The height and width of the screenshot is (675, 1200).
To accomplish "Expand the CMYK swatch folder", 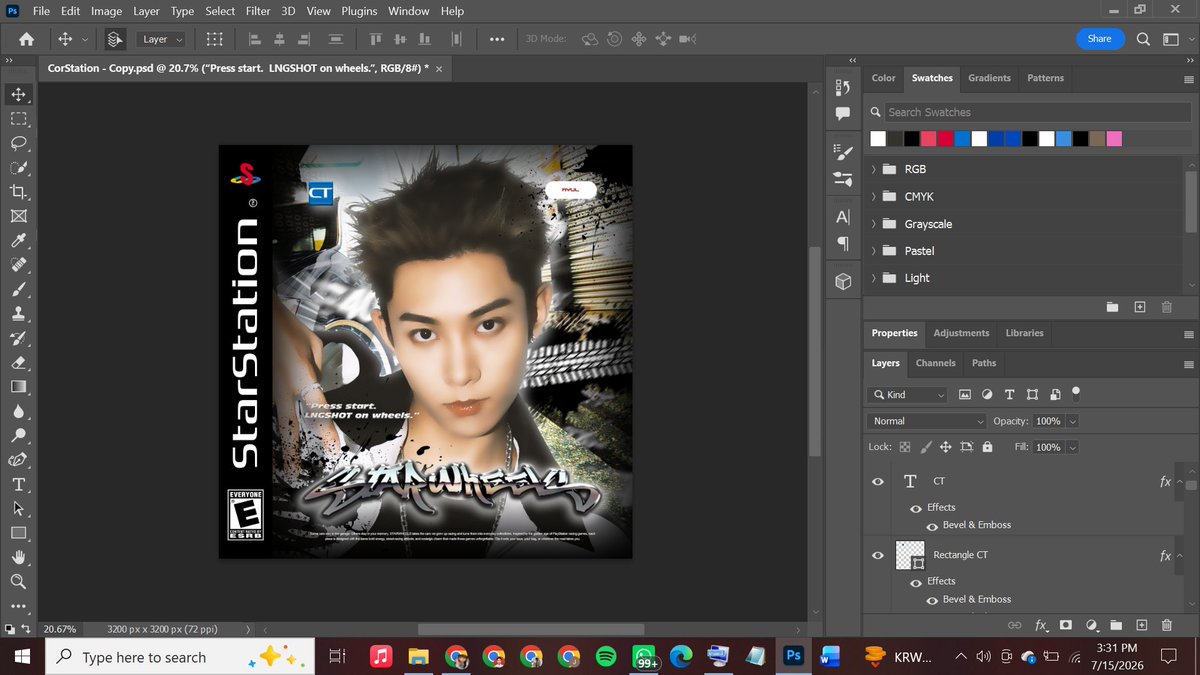I will tap(874, 197).
